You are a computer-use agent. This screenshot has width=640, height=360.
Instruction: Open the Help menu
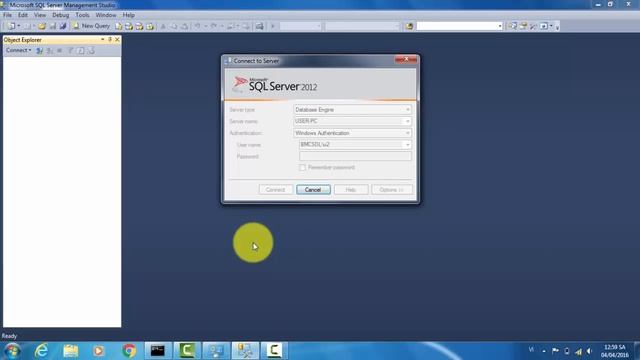click(x=129, y=15)
